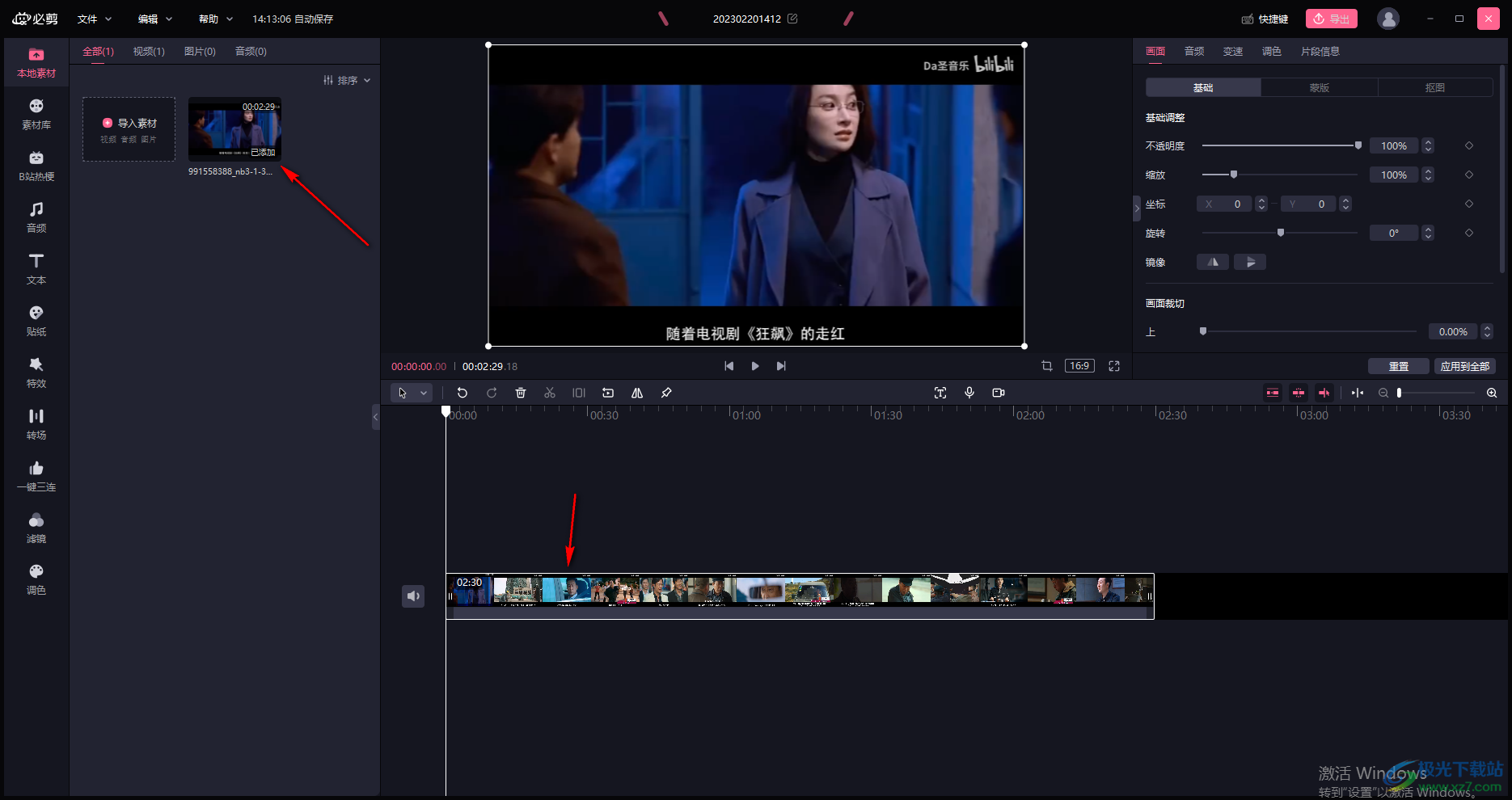The image size is (1512, 800).
Task: Open the 文件 file menu dropdown
Action: [95, 19]
